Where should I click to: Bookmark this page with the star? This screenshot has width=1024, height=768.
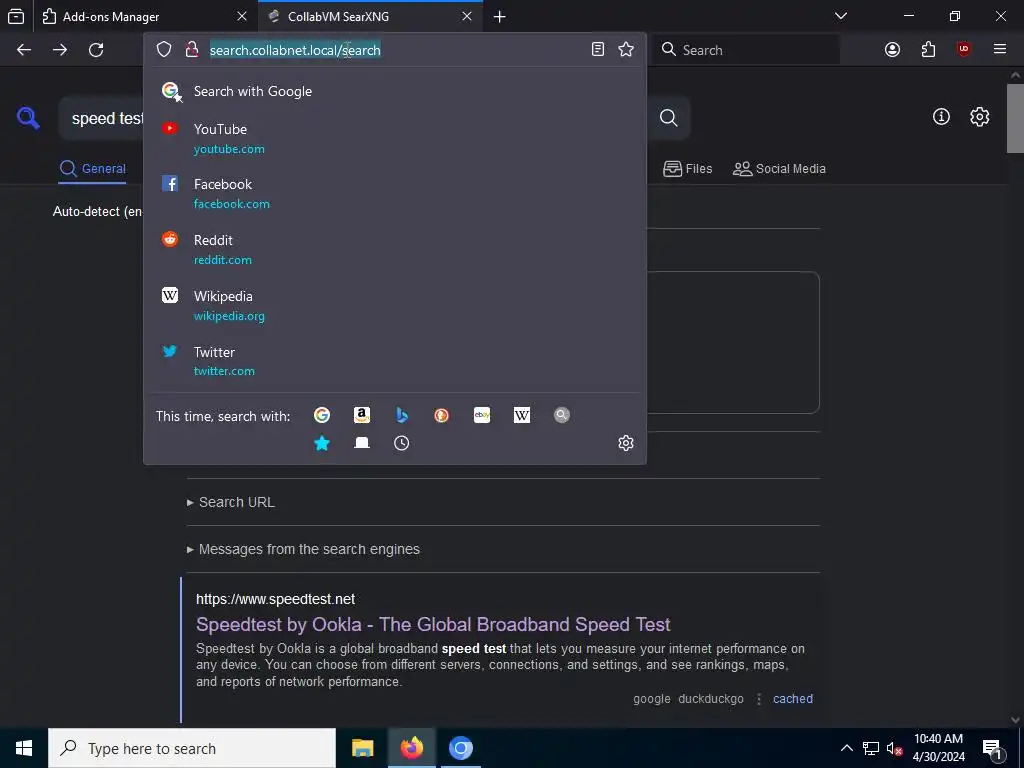point(626,50)
